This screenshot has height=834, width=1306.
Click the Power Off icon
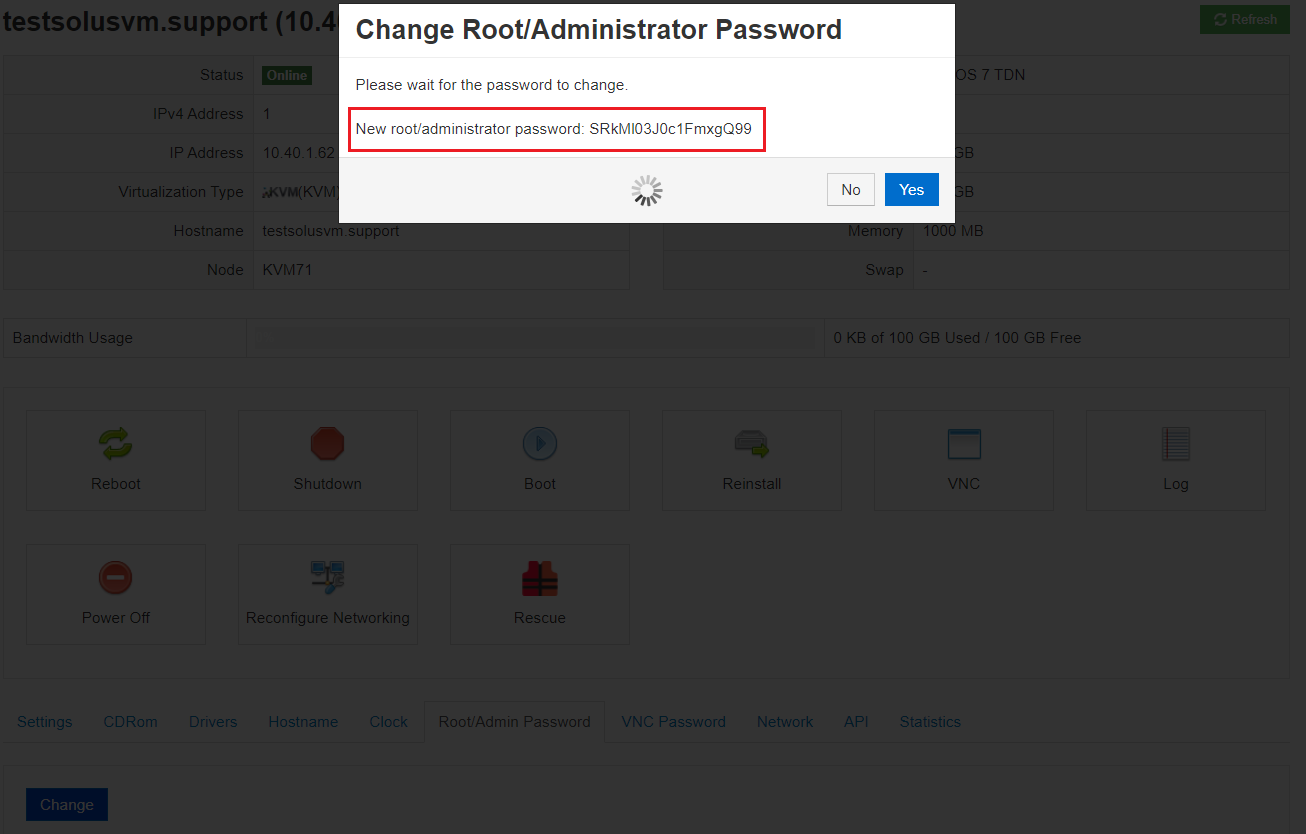116,578
